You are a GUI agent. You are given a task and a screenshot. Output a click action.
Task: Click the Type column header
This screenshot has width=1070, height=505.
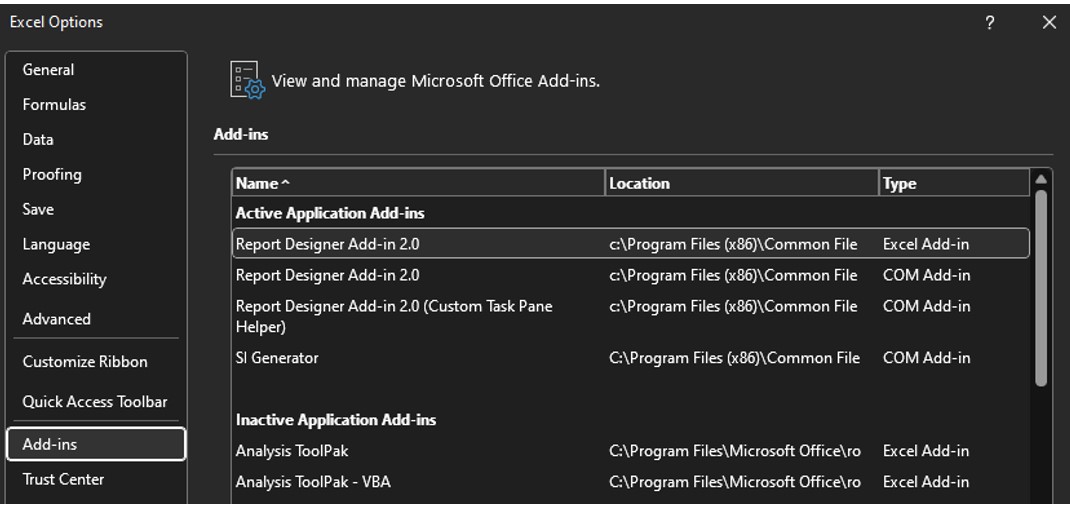[x=954, y=183]
